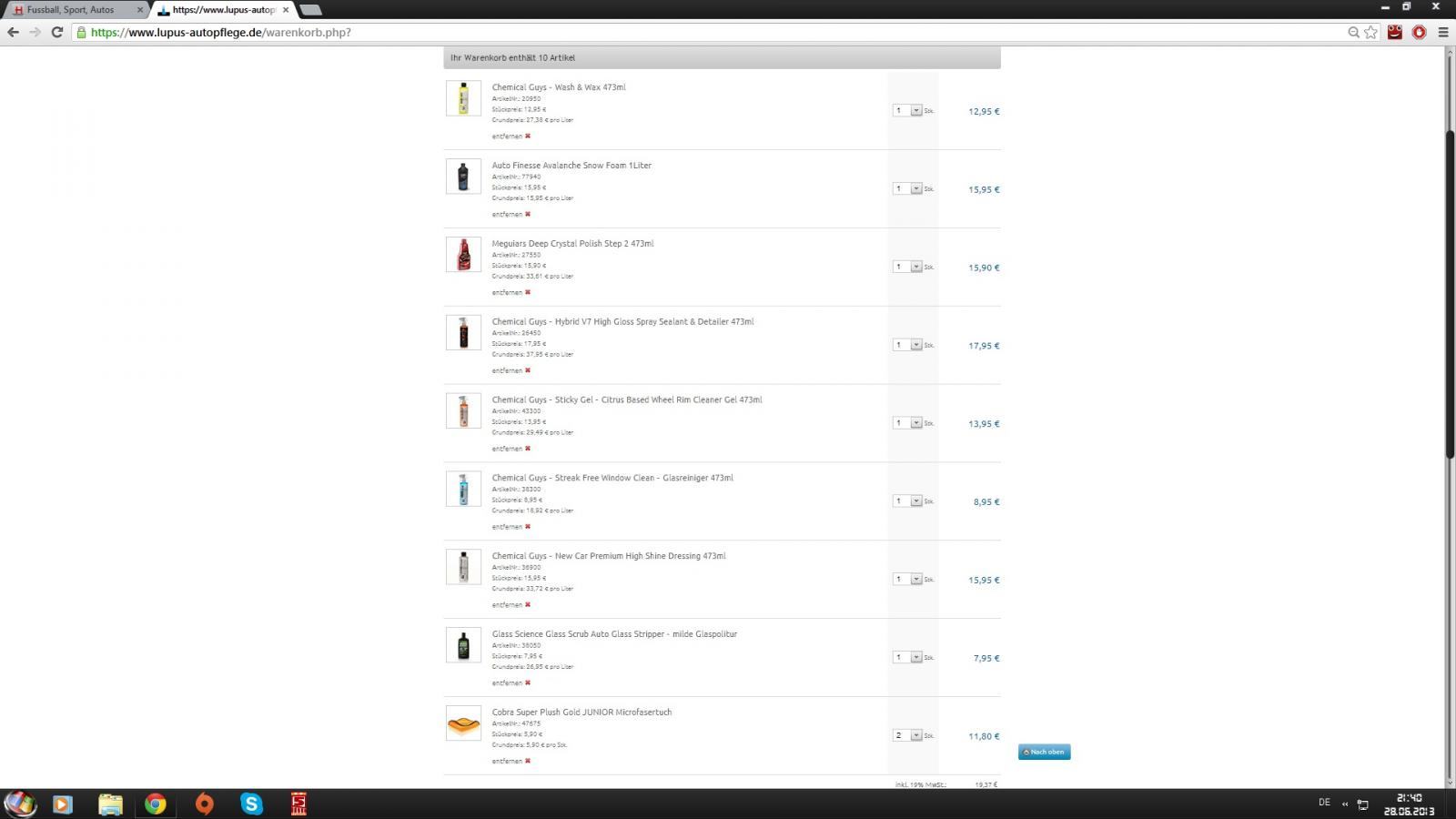
Task: Bookmark this page with star icon
Action: (1371, 32)
